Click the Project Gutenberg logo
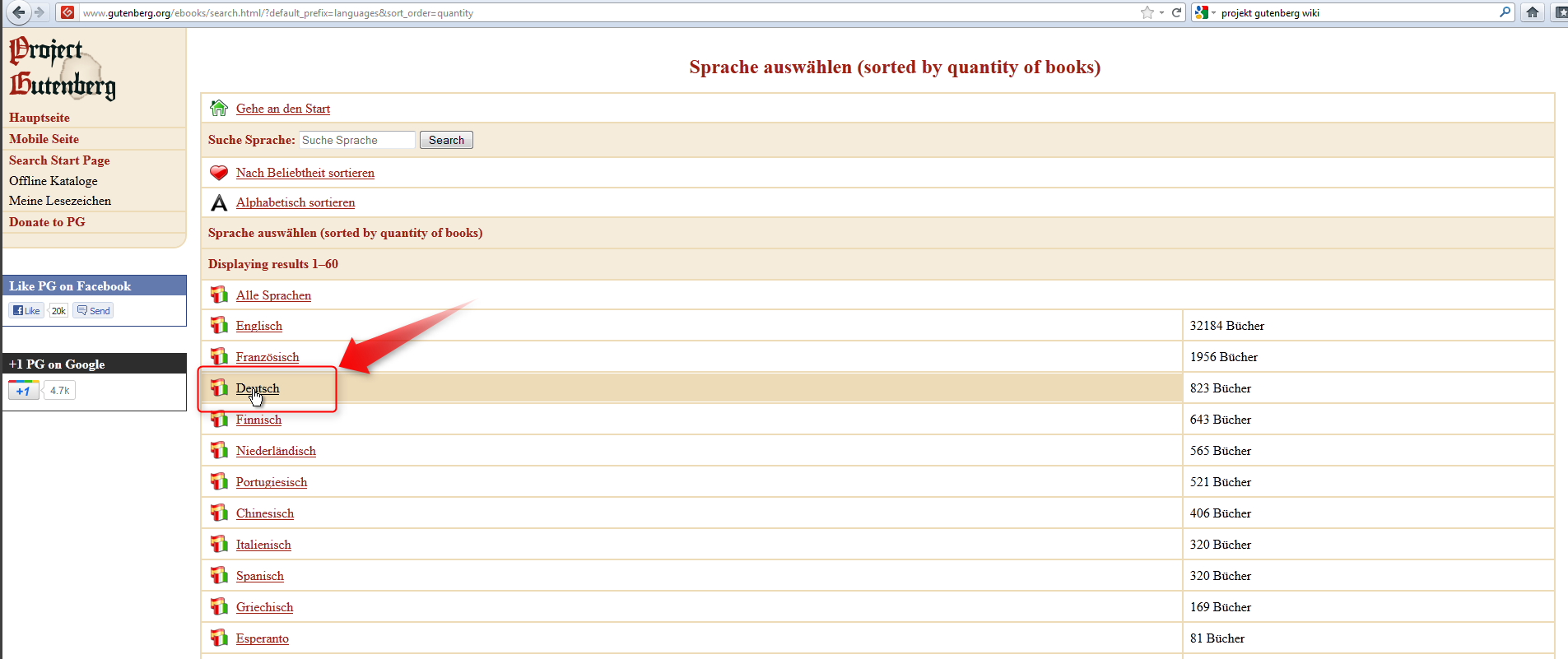 63,69
